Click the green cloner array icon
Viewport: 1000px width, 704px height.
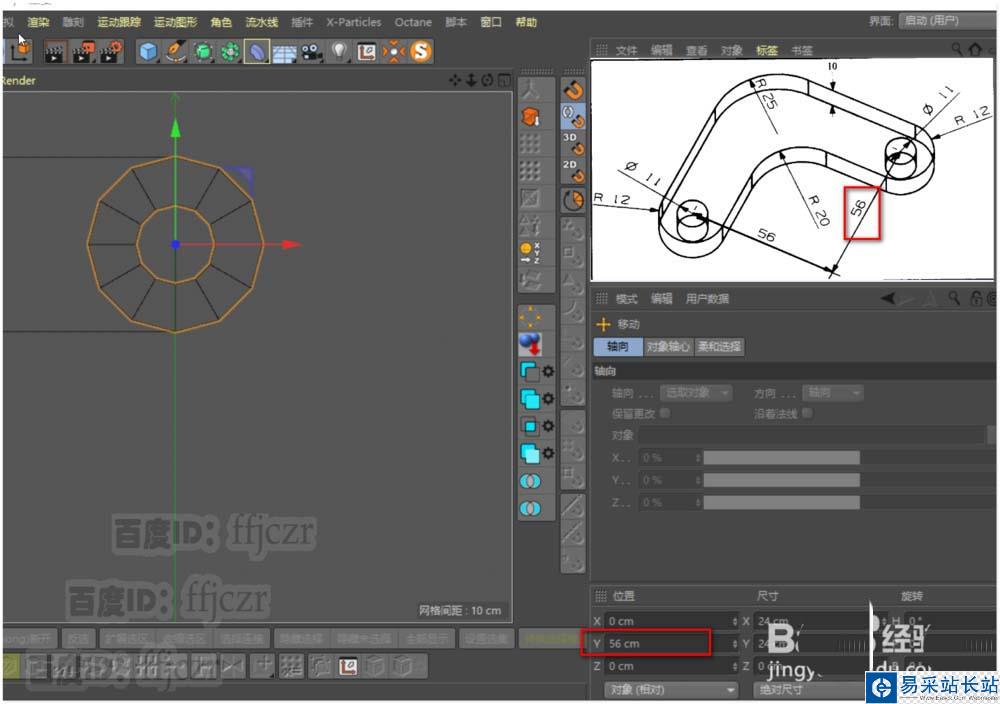[230, 52]
